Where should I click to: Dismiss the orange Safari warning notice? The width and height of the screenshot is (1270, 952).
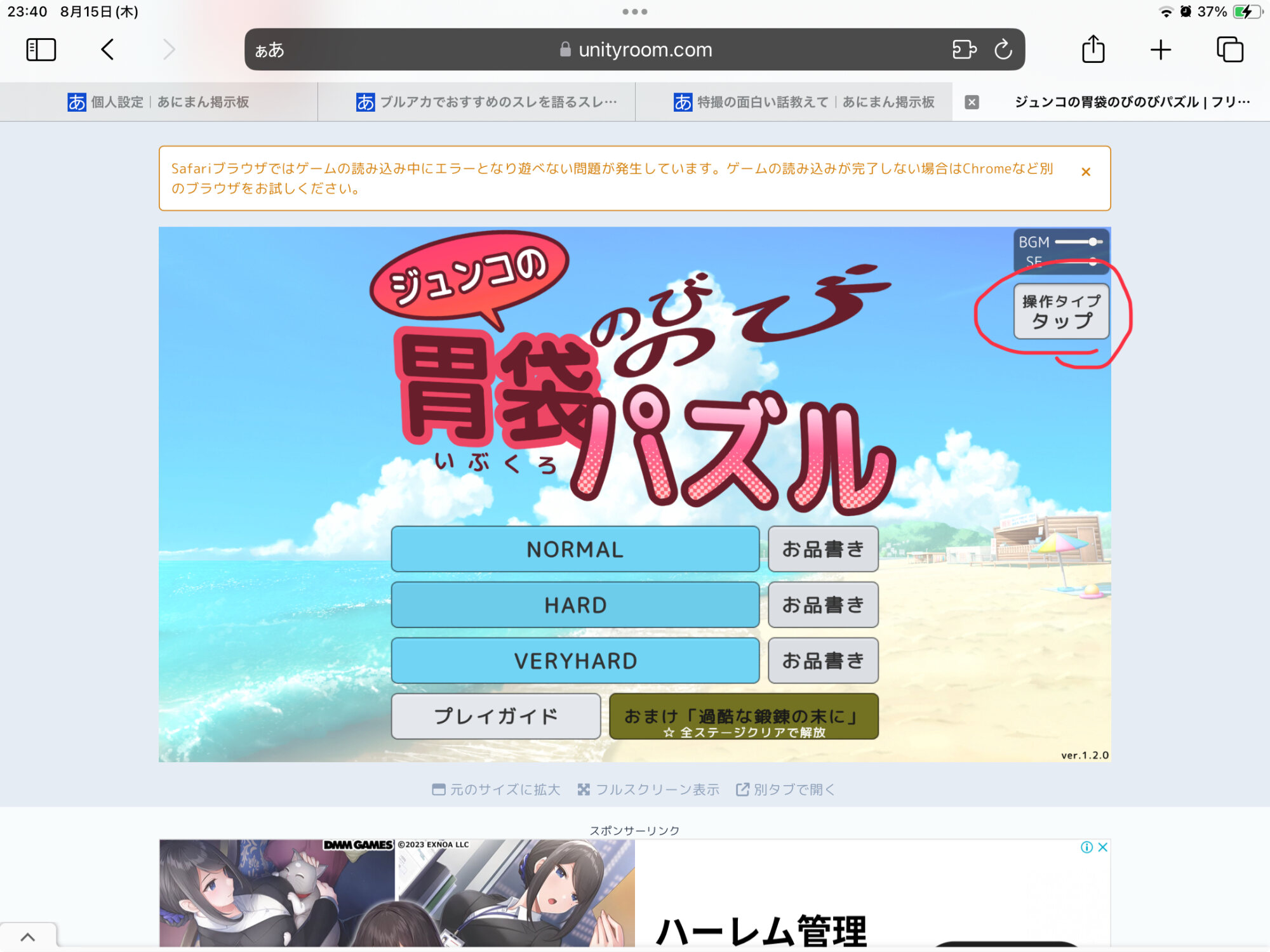coord(1086,172)
